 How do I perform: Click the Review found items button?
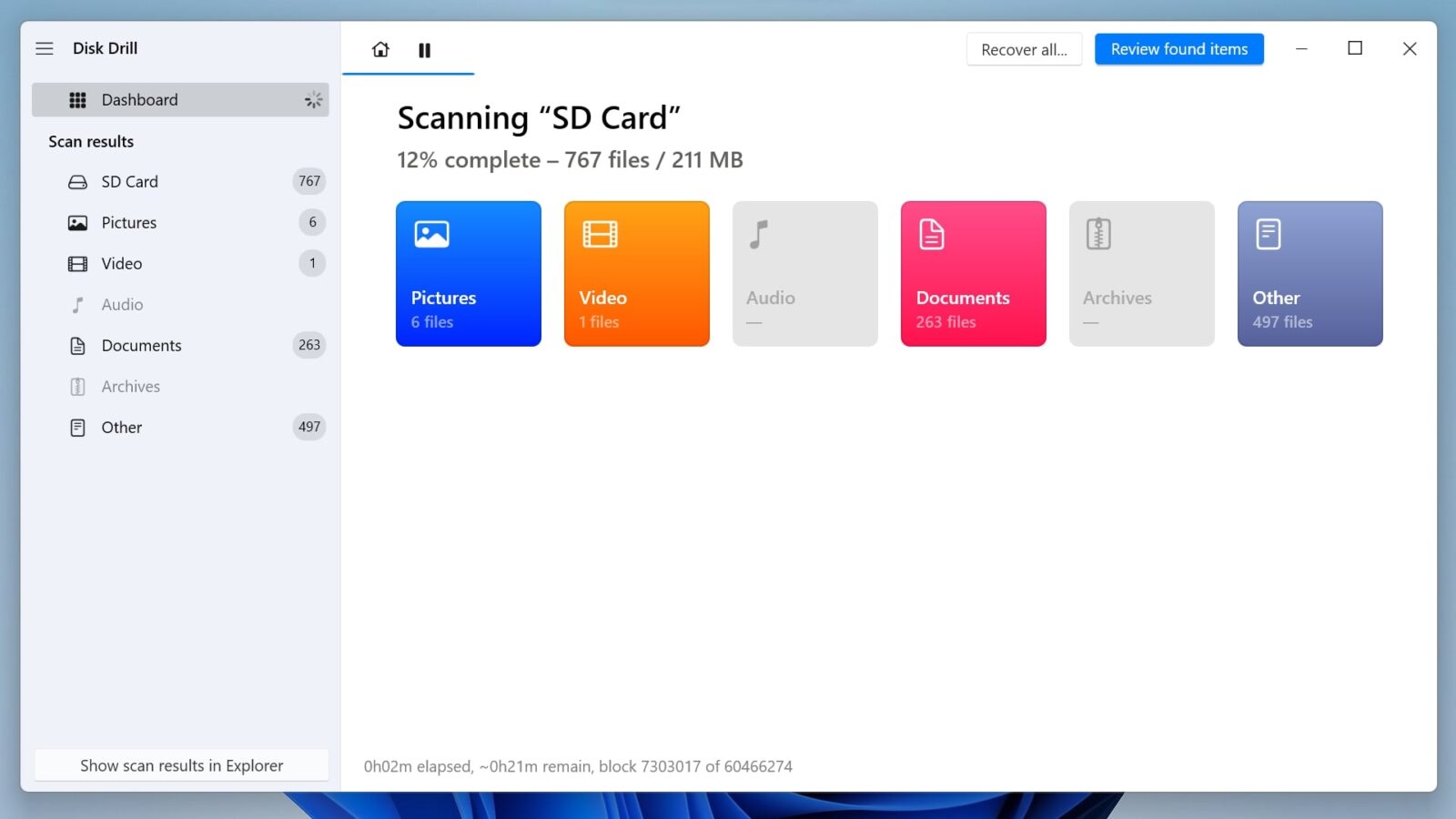coord(1178,49)
